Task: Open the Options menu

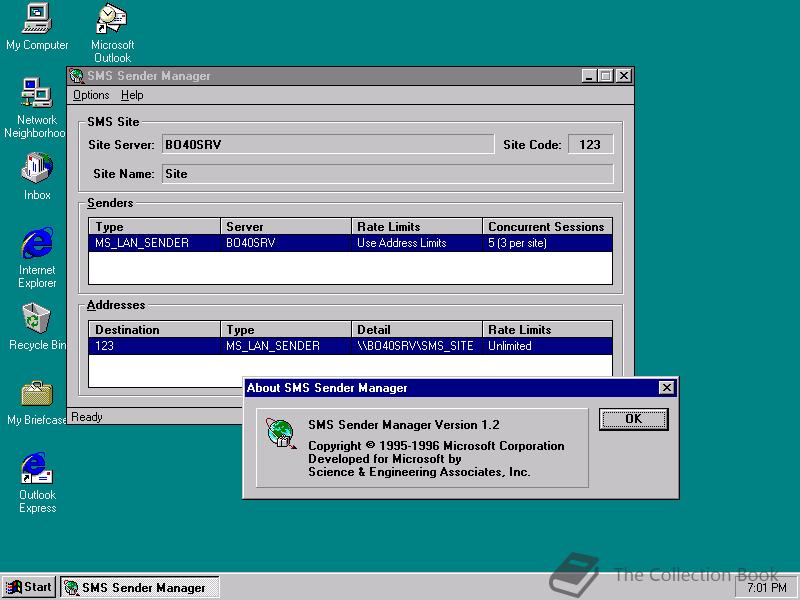Action: point(91,95)
